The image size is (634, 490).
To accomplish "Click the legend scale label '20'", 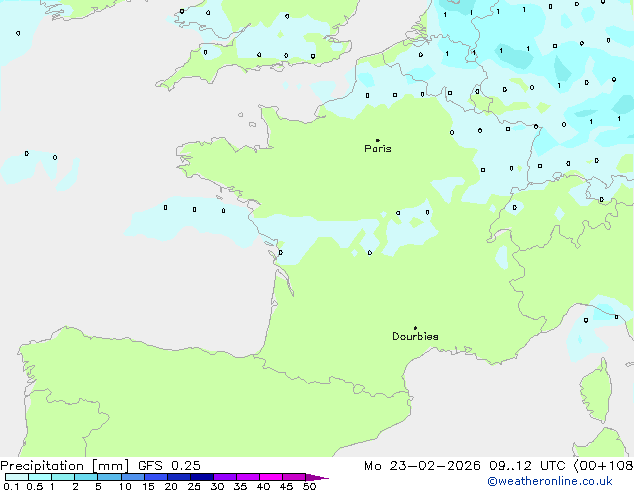I will (171, 486).
